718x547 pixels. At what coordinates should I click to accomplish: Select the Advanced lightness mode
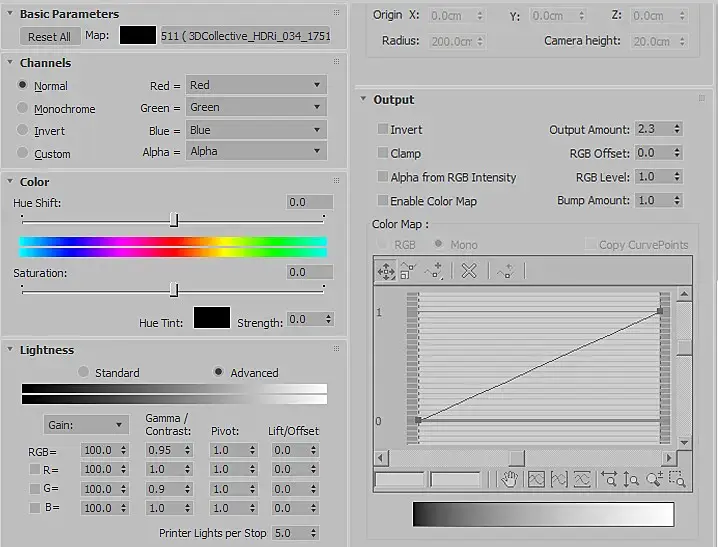[x=218, y=372]
